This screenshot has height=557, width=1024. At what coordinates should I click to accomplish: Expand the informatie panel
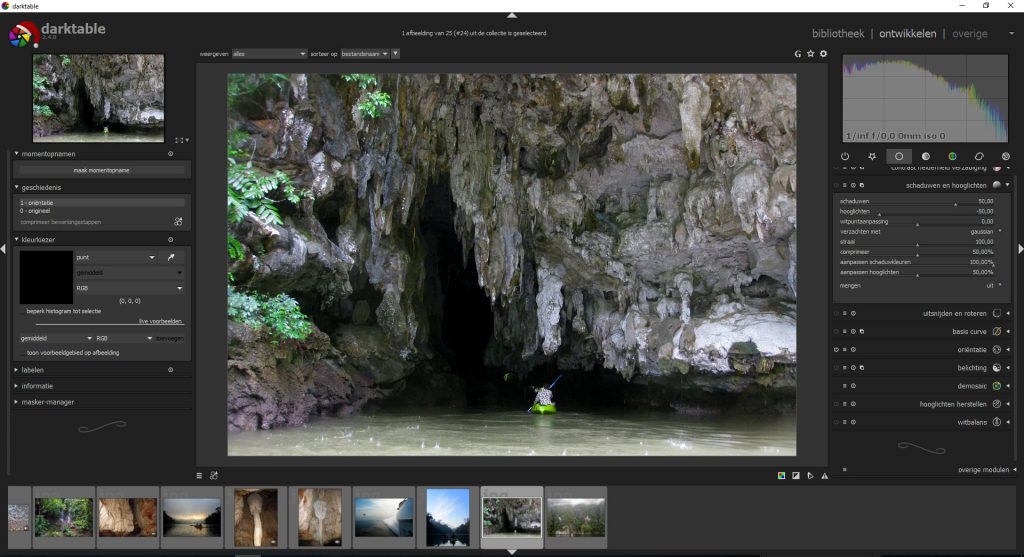(16, 386)
